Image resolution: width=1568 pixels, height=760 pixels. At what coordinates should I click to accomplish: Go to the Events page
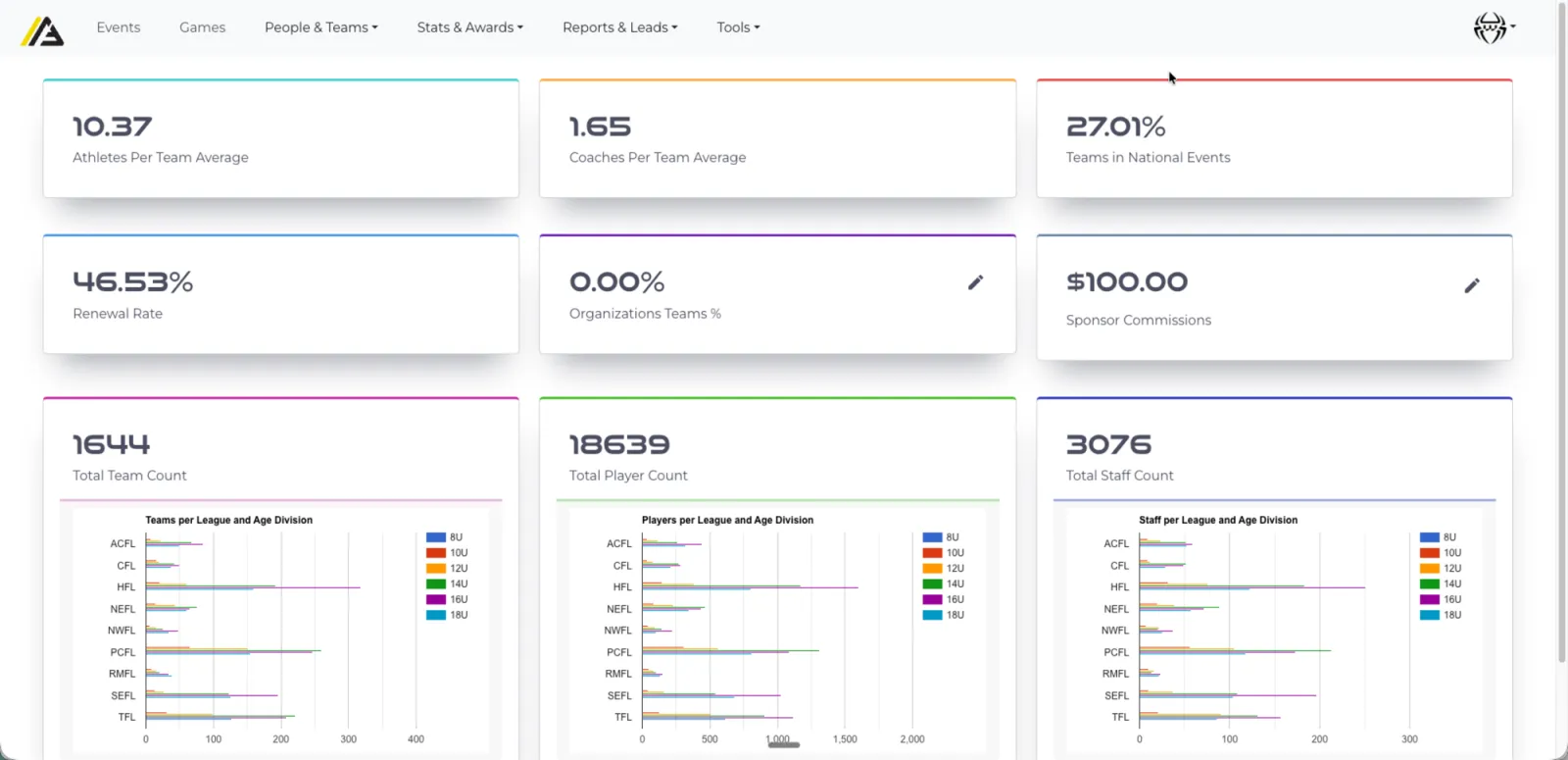point(119,27)
